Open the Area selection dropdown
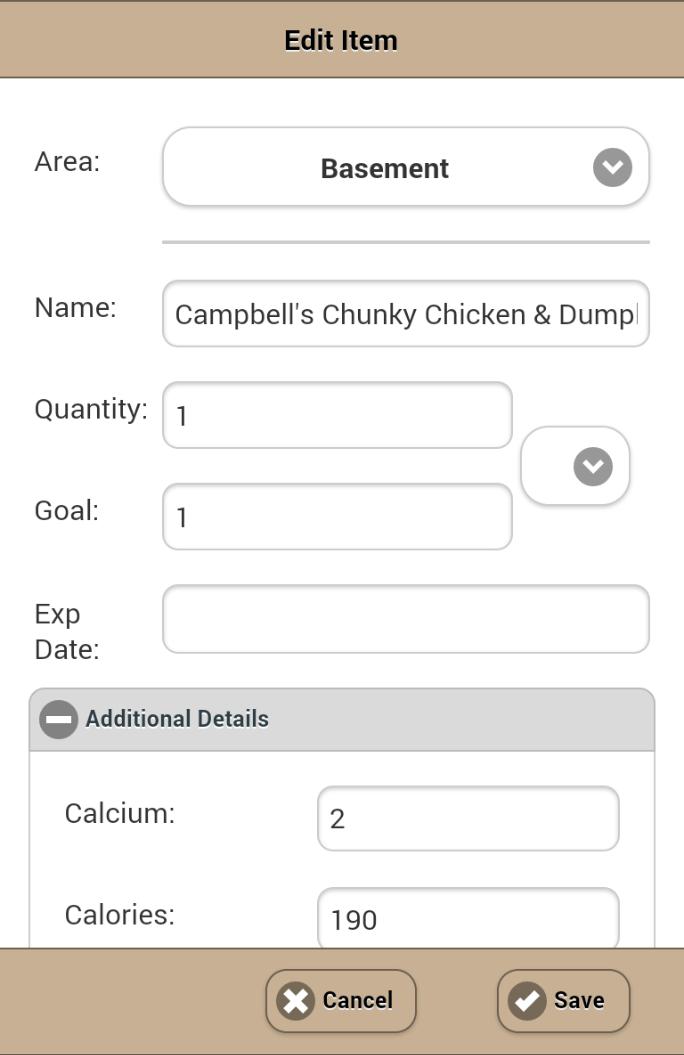This screenshot has width=684, height=1055. [405, 167]
